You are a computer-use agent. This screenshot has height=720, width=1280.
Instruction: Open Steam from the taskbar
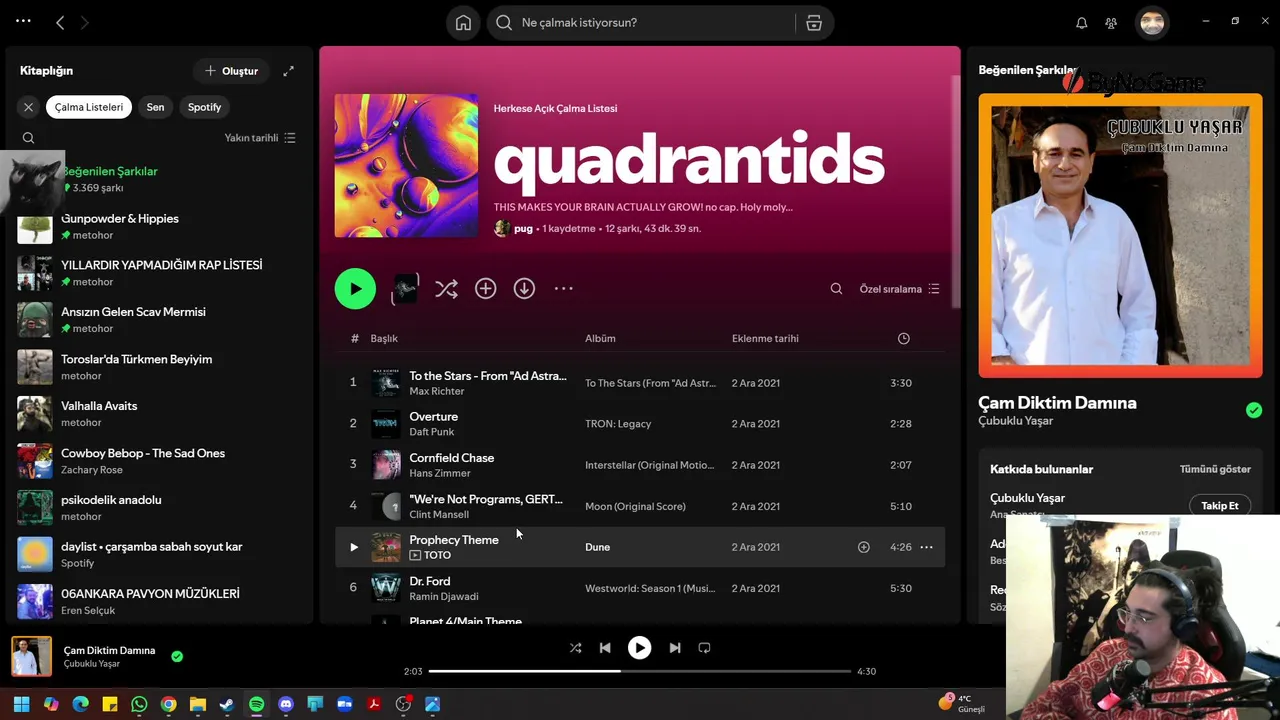(x=227, y=704)
